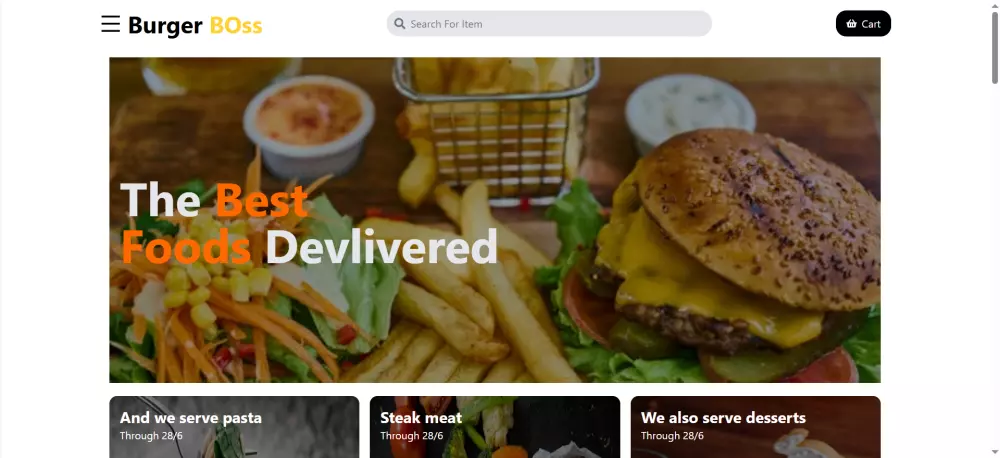
Task: Click the Burger BOss logo
Action: (x=195, y=26)
